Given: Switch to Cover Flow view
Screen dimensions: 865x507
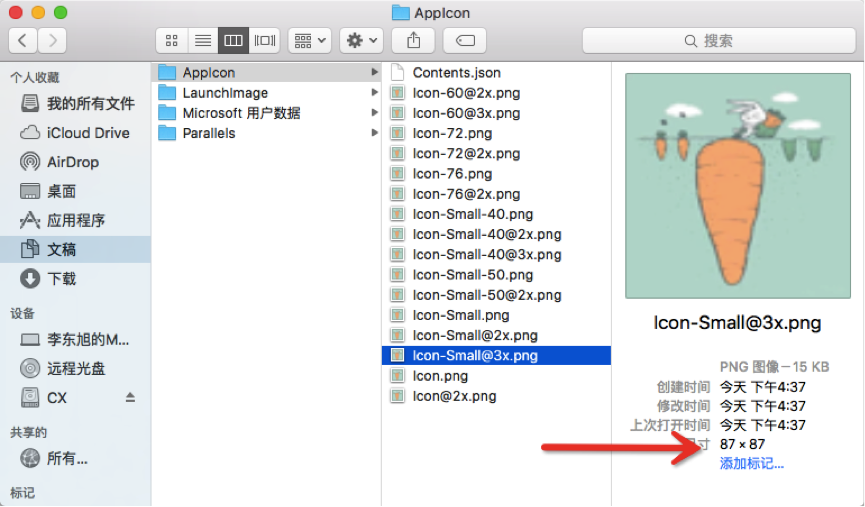Looking at the screenshot, I should coord(265,40).
